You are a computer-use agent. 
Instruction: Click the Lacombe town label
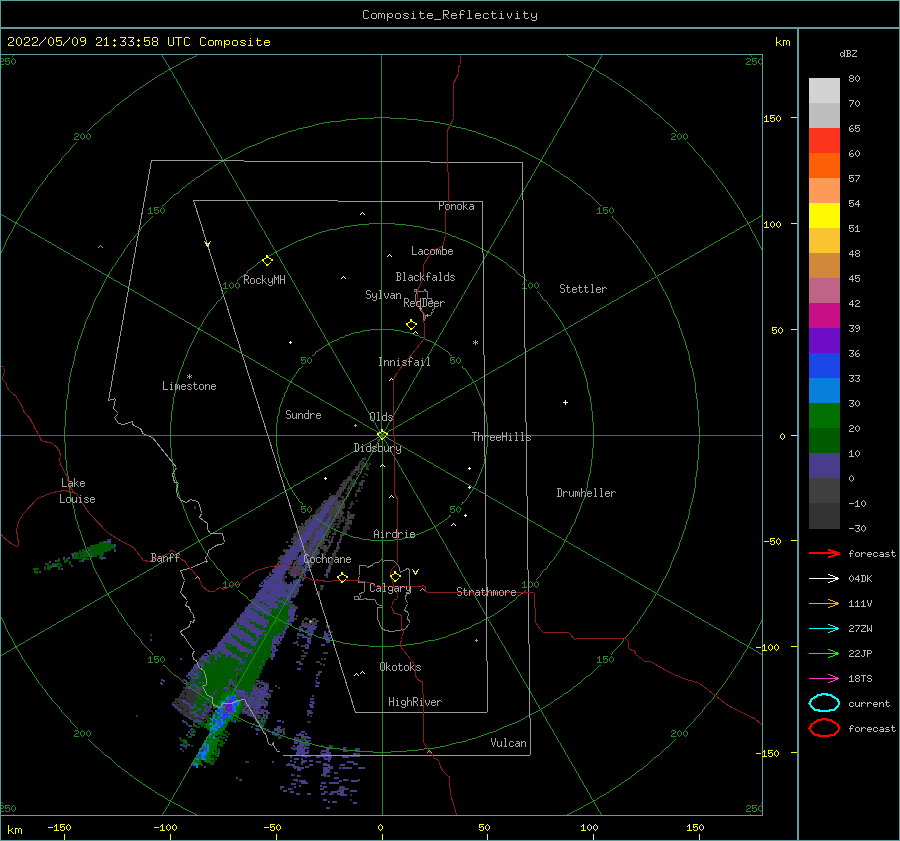tap(432, 251)
